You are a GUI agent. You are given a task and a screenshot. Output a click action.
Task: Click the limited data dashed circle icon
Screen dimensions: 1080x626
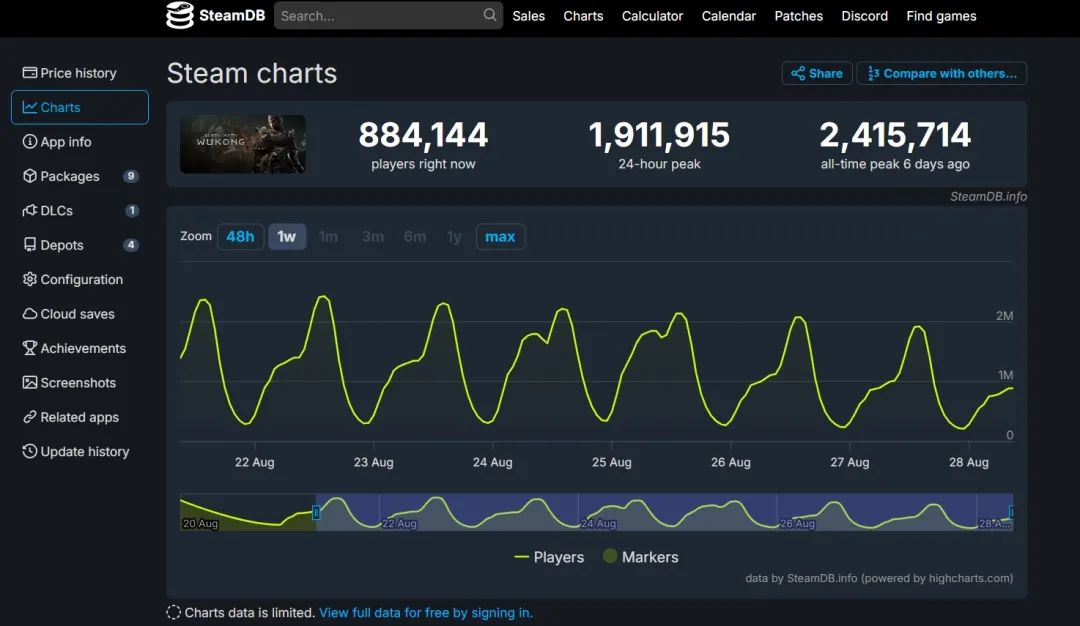174,612
